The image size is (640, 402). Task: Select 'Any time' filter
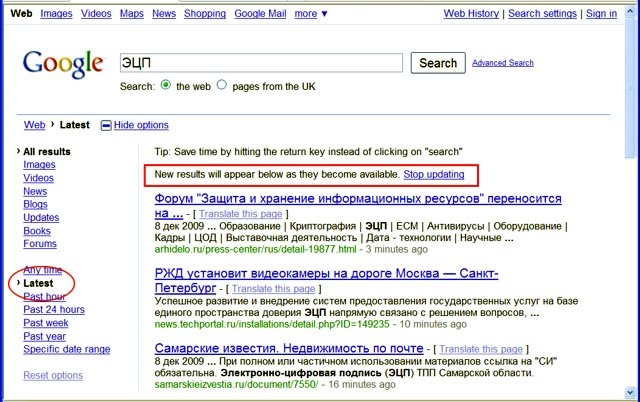click(42, 270)
